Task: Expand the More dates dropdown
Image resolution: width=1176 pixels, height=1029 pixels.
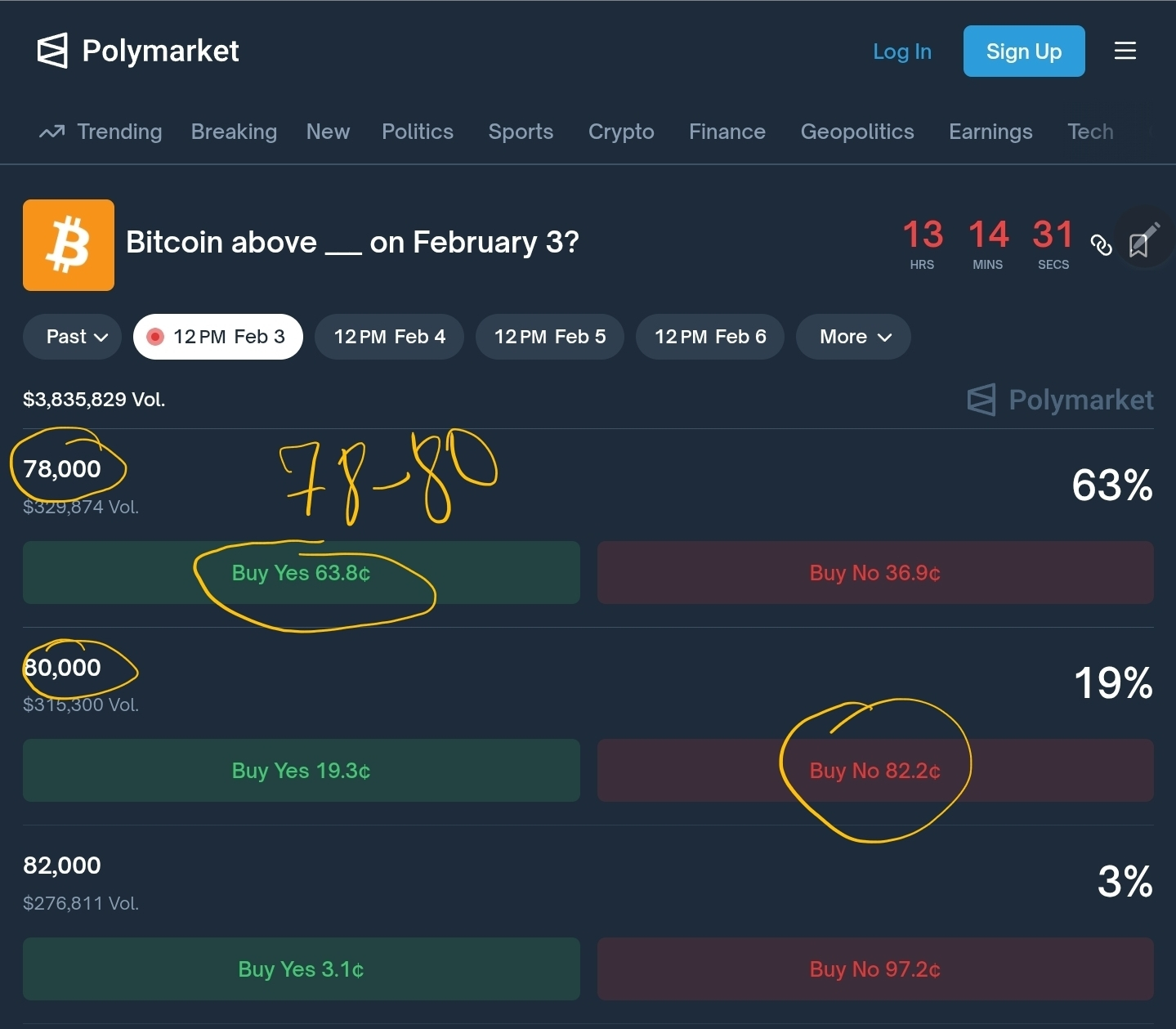Action: (x=854, y=337)
